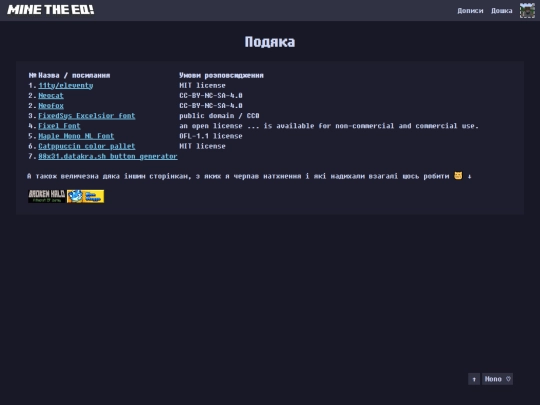Viewport: 540px width, 405px height.
Task: Click the MINE THE ED! site logo
Action: click(51, 10)
